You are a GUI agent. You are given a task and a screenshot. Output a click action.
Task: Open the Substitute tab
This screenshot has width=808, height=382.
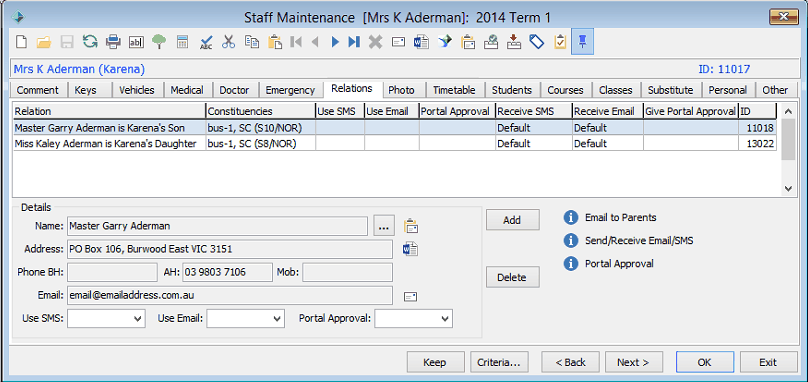670,90
